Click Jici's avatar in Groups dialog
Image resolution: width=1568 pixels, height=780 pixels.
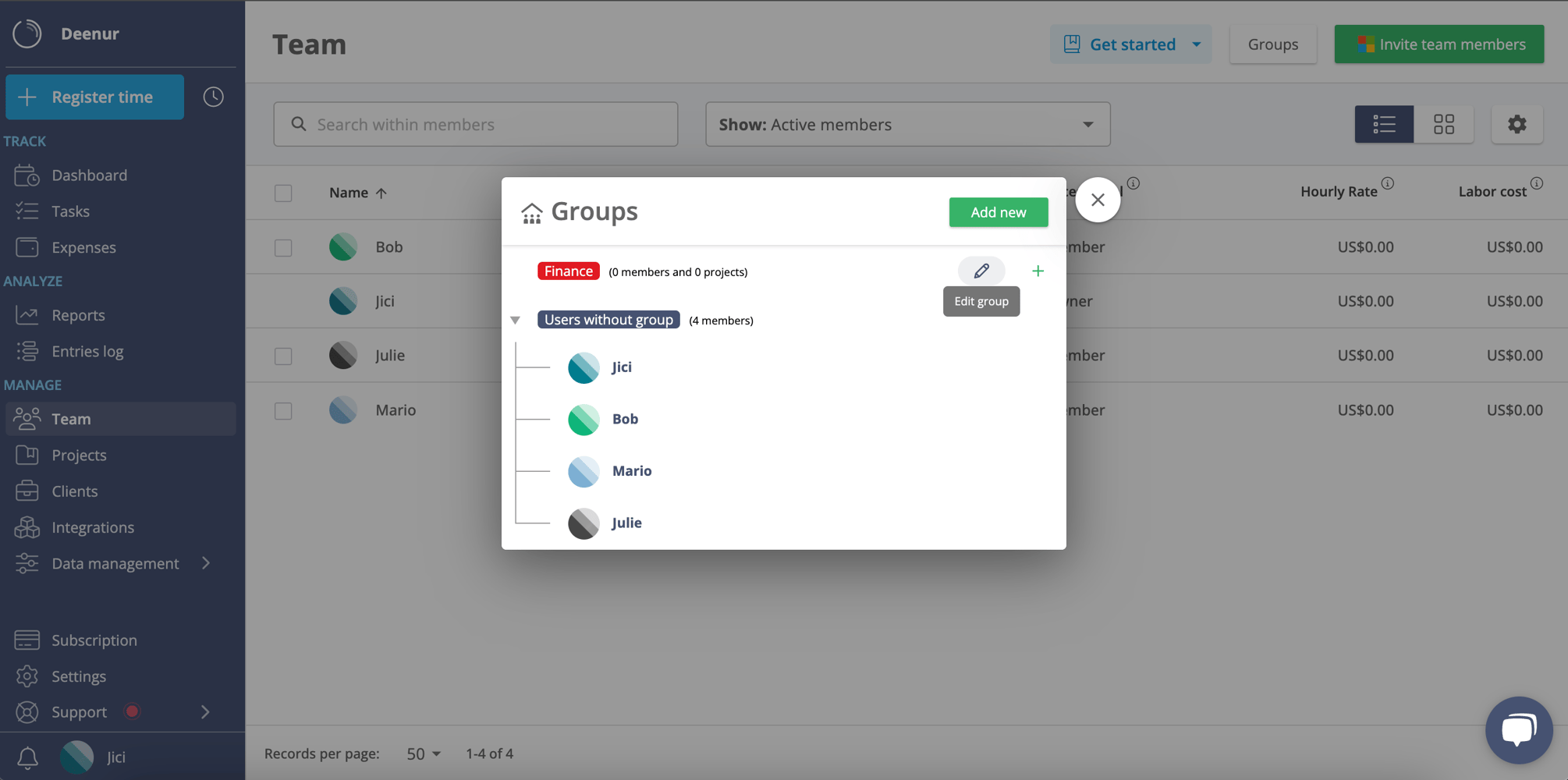click(x=584, y=367)
